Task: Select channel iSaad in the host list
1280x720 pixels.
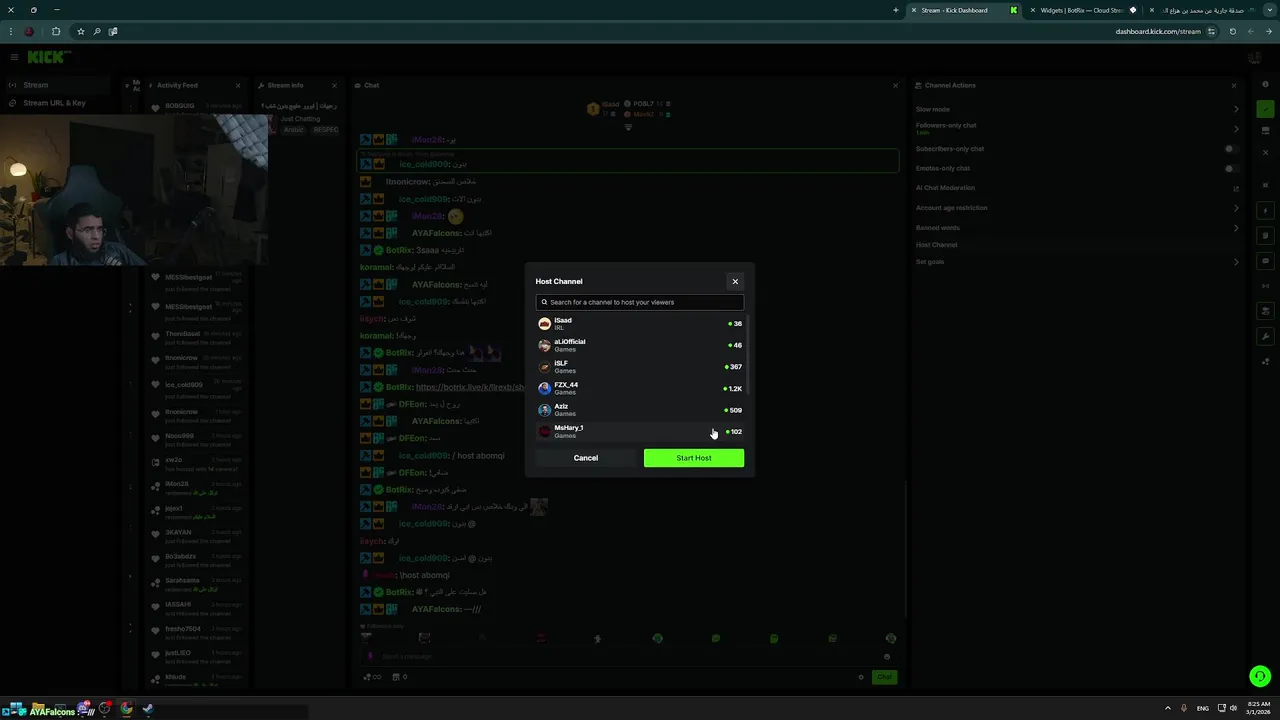Action: tap(640, 324)
